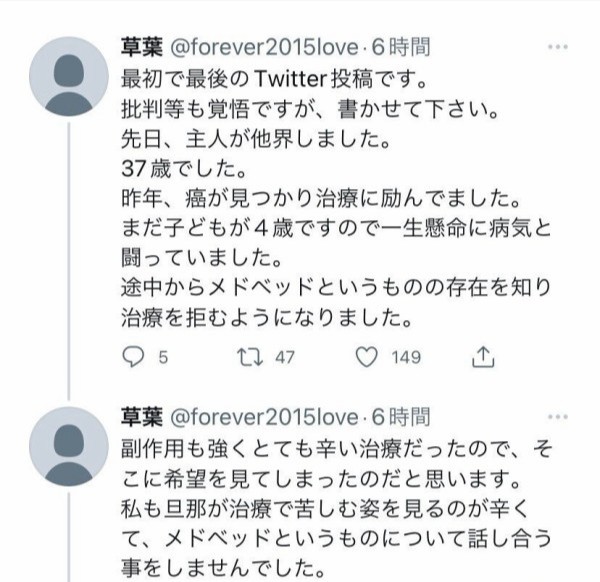Click the 草葉 display name on second tweet

click(138, 414)
